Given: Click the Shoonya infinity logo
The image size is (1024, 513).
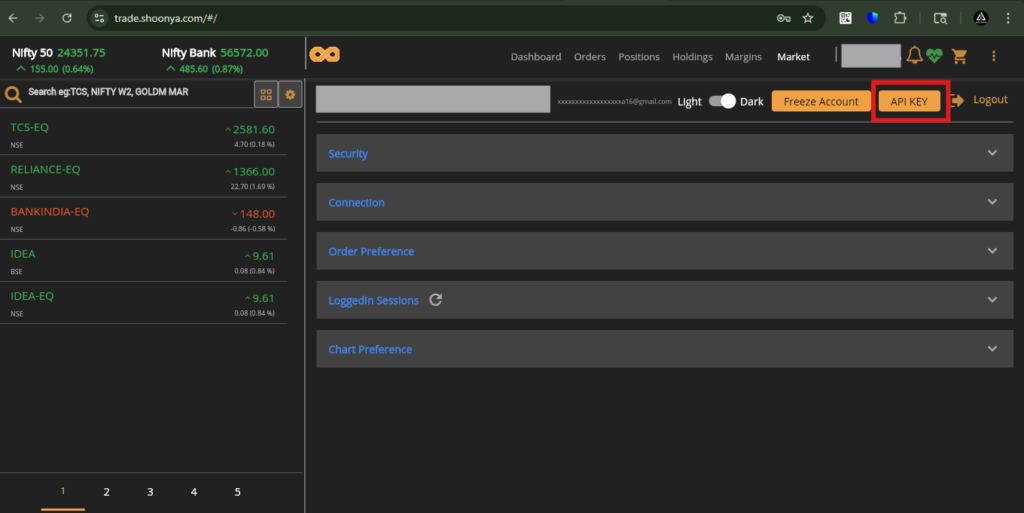Looking at the screenshot, I should 324,55.
